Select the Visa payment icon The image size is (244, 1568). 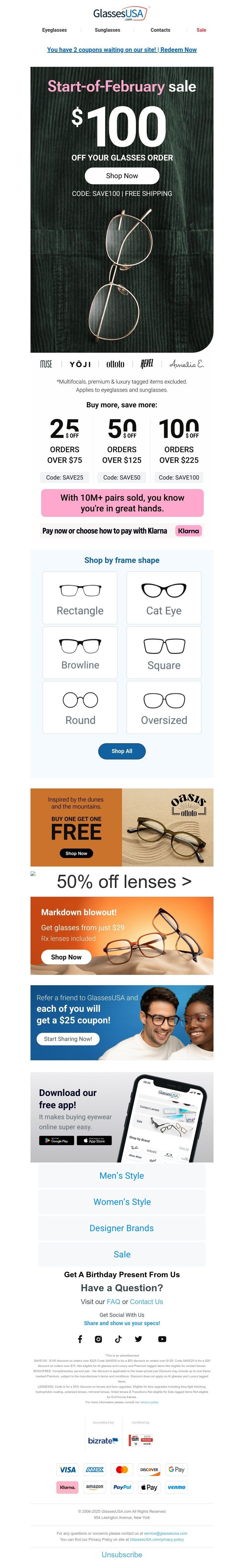(x=67, y=1469)
